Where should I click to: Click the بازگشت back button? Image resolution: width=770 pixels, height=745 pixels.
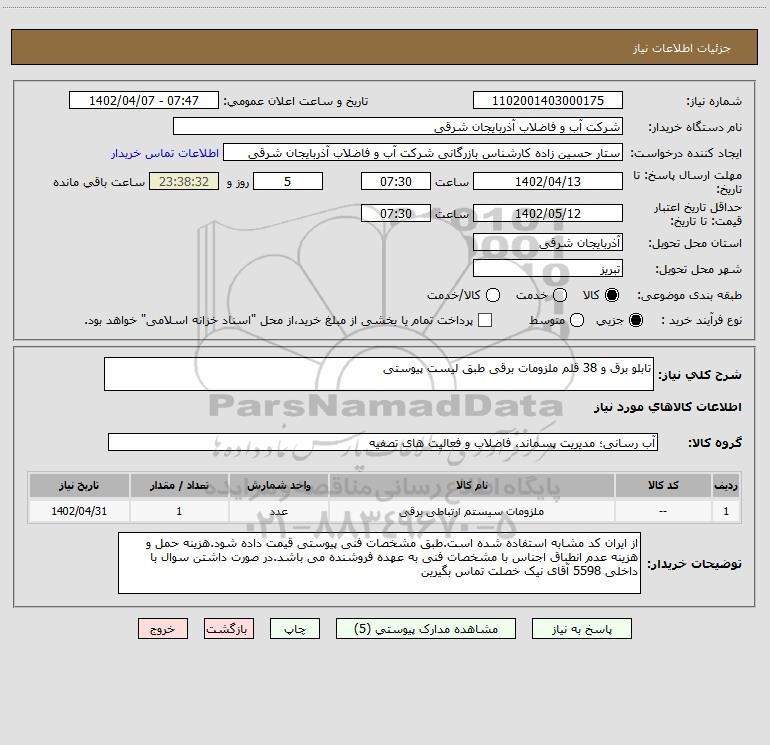(x=229, y=629)
